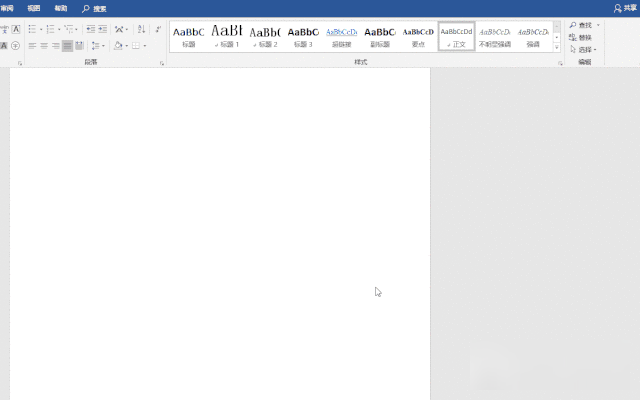Image resolution: width=640 pixels, height=400 pixels.
Task: Expand the borders dropdown arrow
Action: (x=145, y=46)
